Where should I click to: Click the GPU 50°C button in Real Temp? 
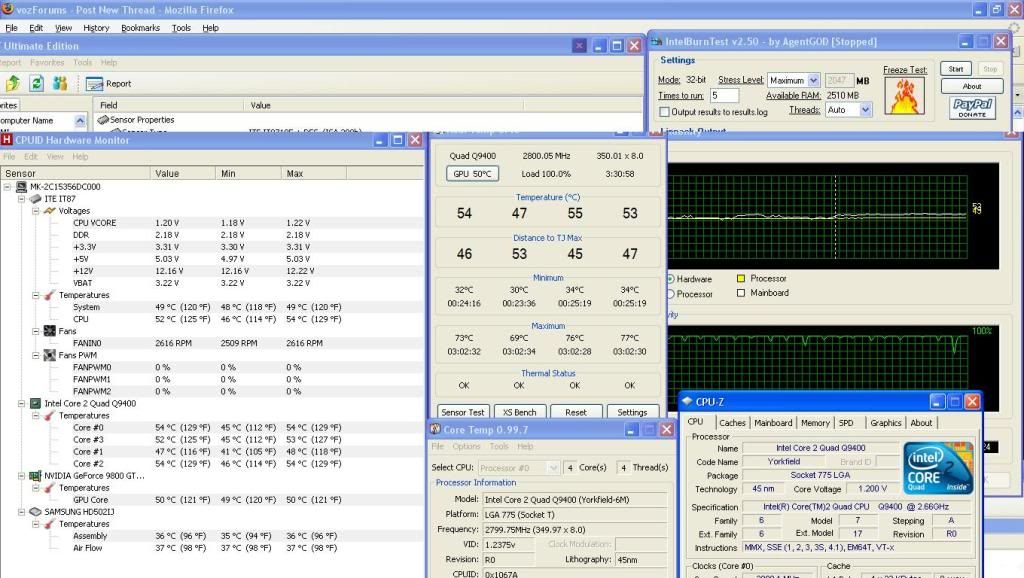(x=472, y=174)
